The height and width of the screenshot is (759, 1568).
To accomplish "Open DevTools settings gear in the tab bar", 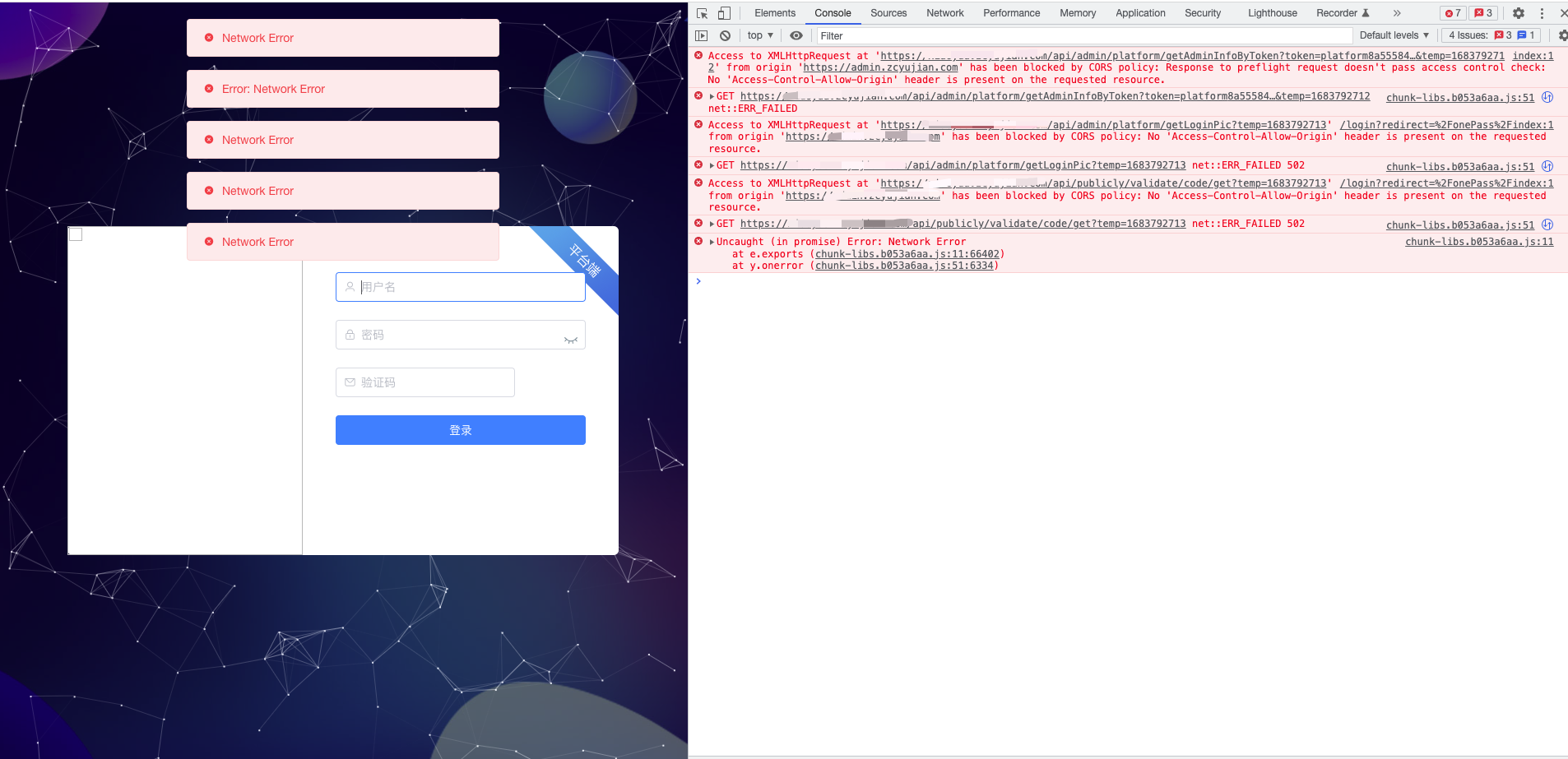I will tap(1519, 13).
